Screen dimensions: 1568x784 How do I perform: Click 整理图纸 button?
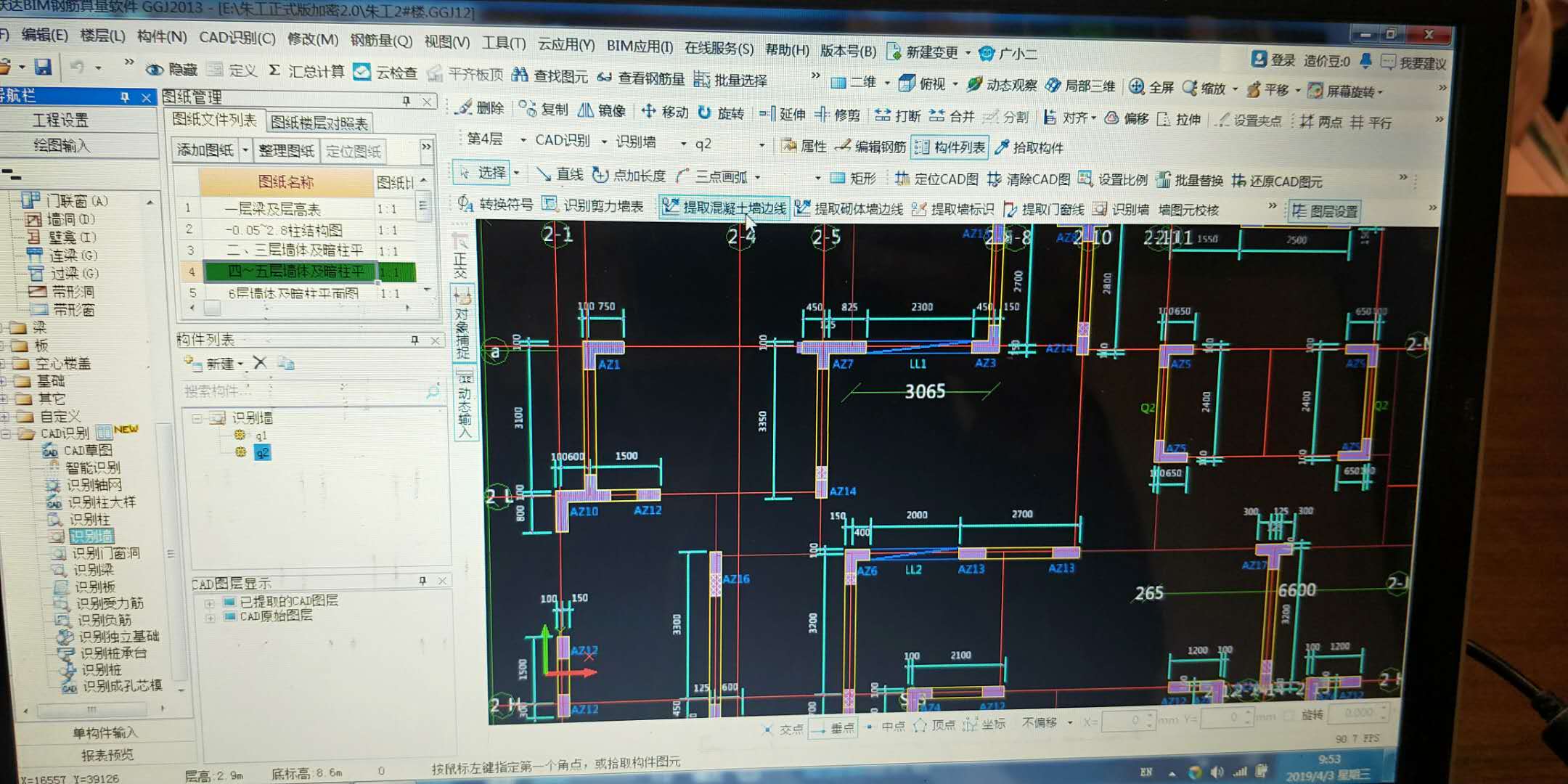pos(287,150)
